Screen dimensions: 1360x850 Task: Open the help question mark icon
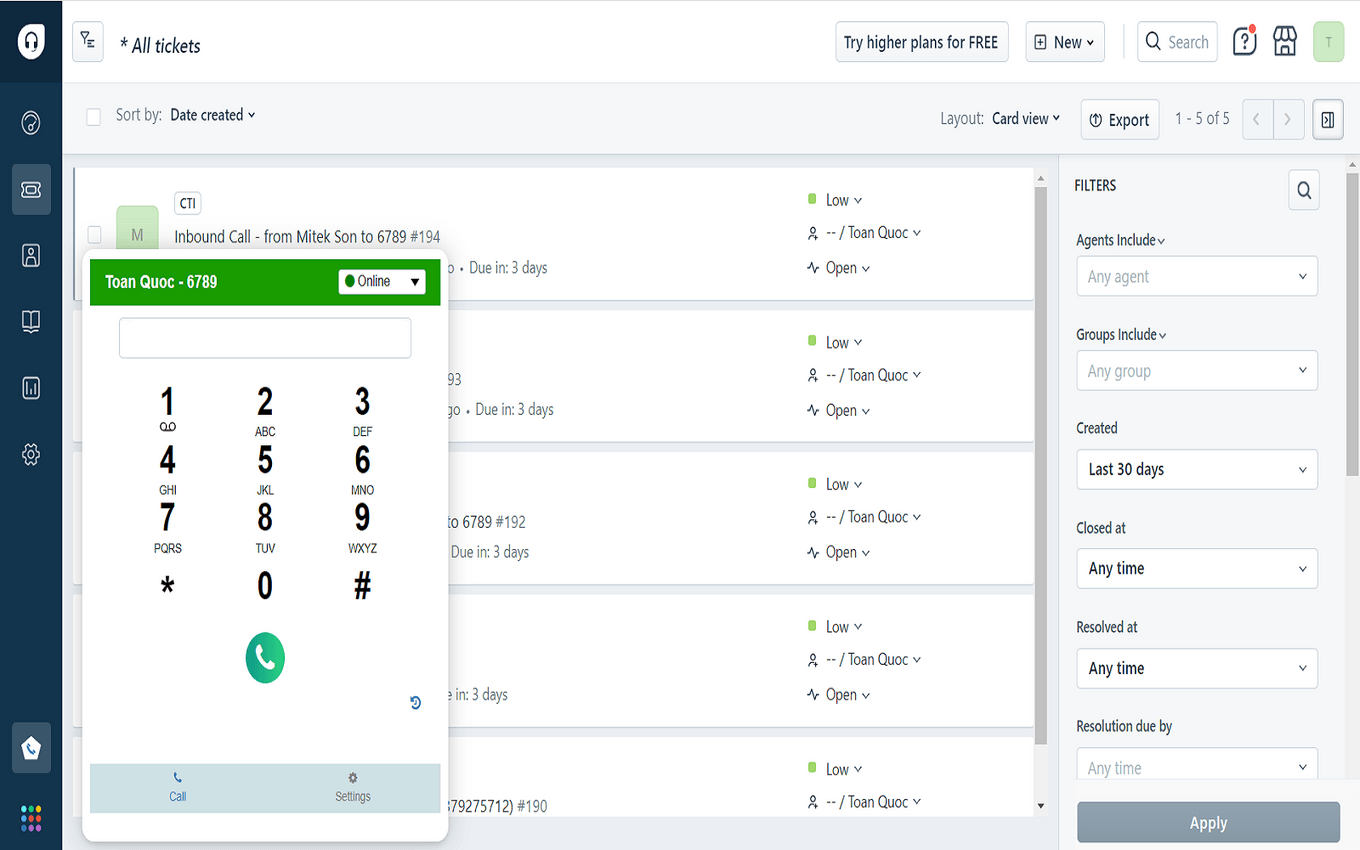point(1244,42)
